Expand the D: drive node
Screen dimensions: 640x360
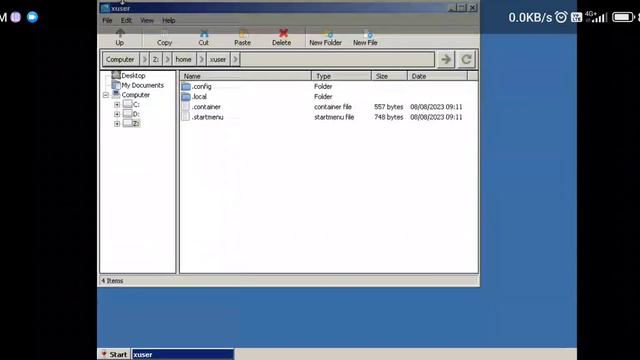tap(117, 114)
